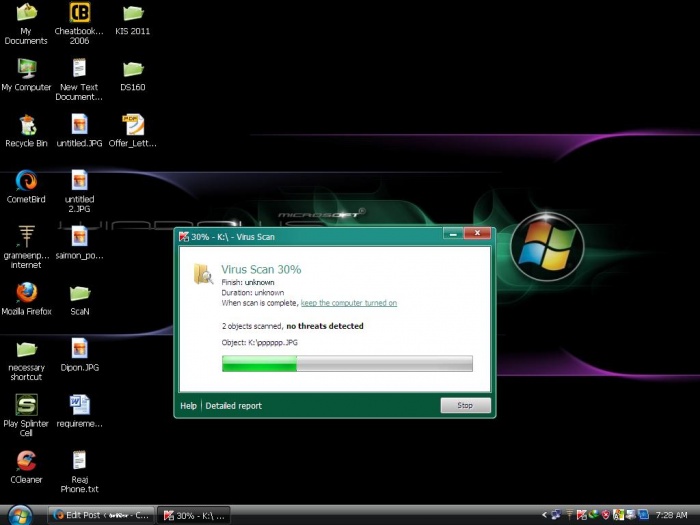The height and width of the screenshot is (525, 700).
Task: Open the KIS 2011 folder
Action: pyautogui.click(x=132, y=14)
